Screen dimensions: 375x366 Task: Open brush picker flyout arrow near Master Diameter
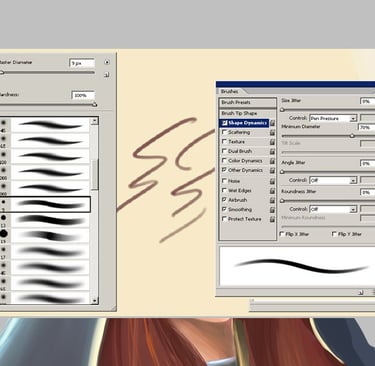tap(107, 62)
